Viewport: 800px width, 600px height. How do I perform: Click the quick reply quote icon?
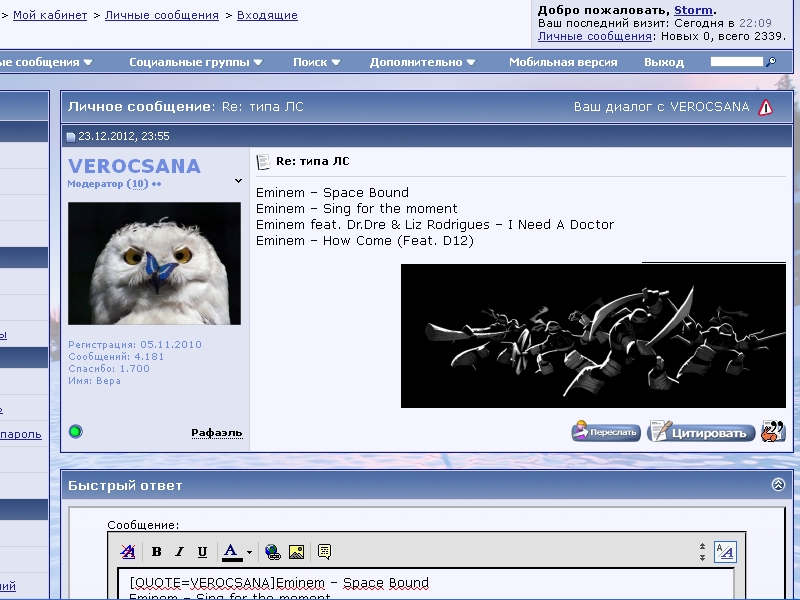click(x=773, y=432)
